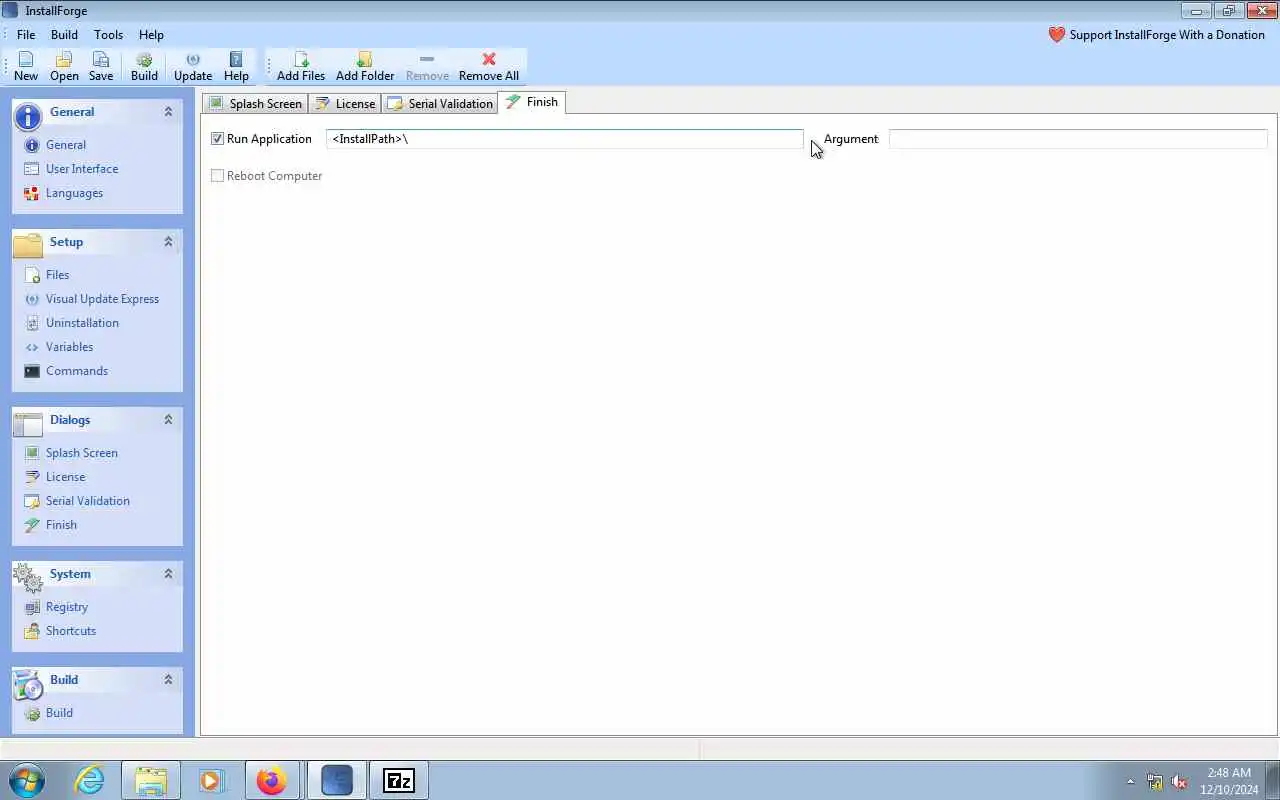Show hidden system tray icons arrow
This screenshot has width=1280, height=800.
(x=1131, y=782)
